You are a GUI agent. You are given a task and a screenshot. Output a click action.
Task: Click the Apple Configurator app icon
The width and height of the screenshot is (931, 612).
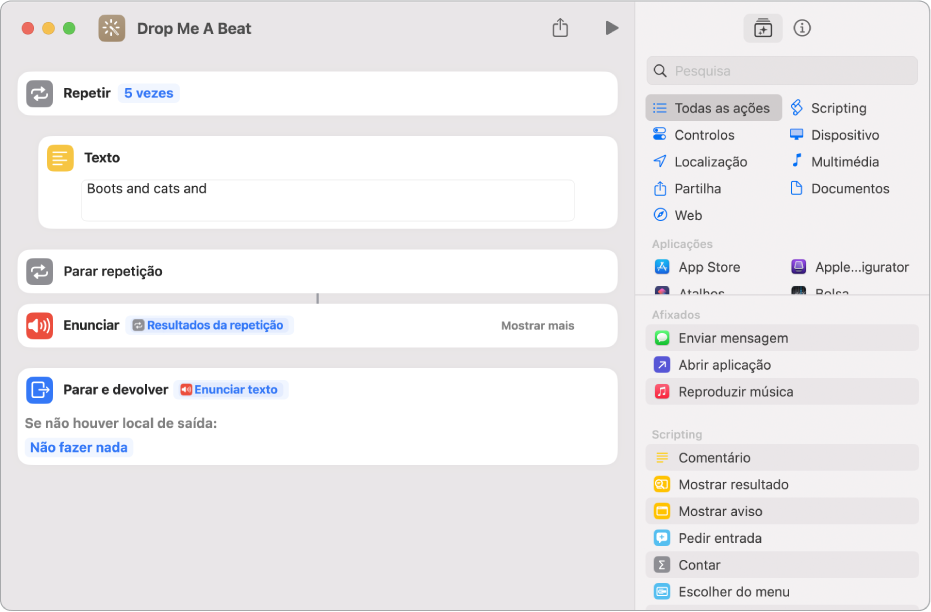tap(799, 267)
